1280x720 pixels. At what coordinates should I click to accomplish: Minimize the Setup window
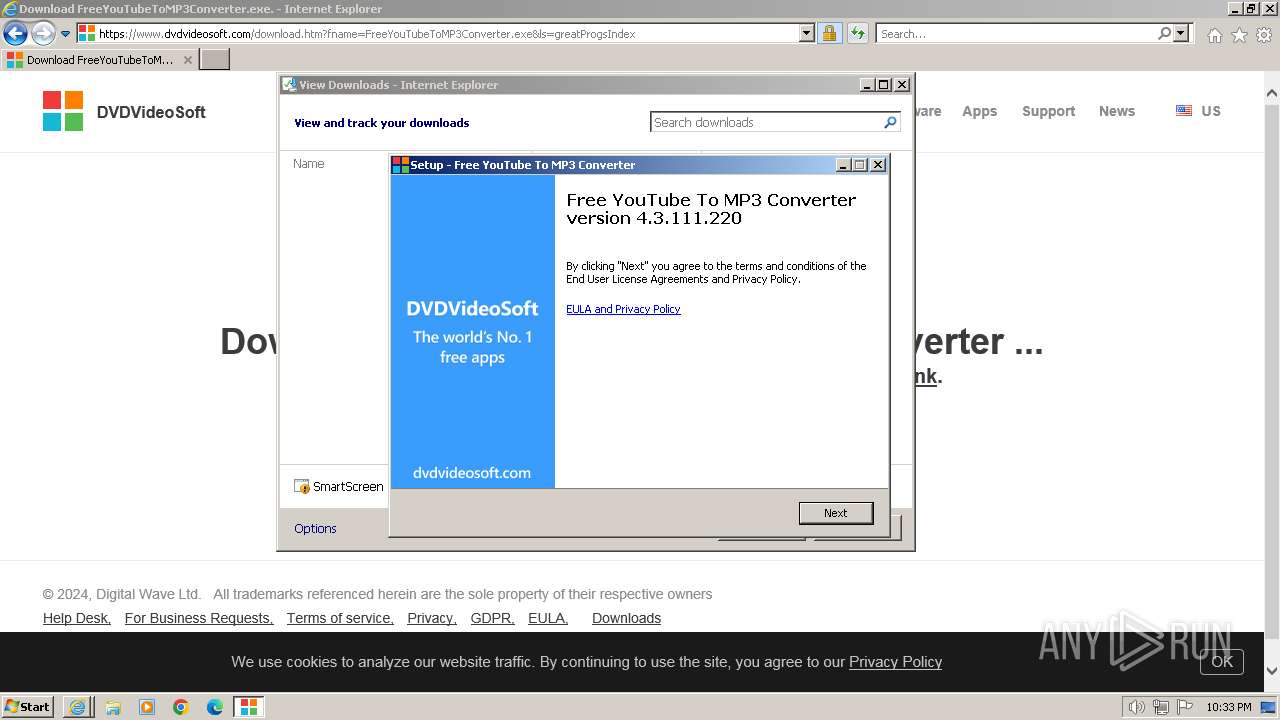[843, 165]
